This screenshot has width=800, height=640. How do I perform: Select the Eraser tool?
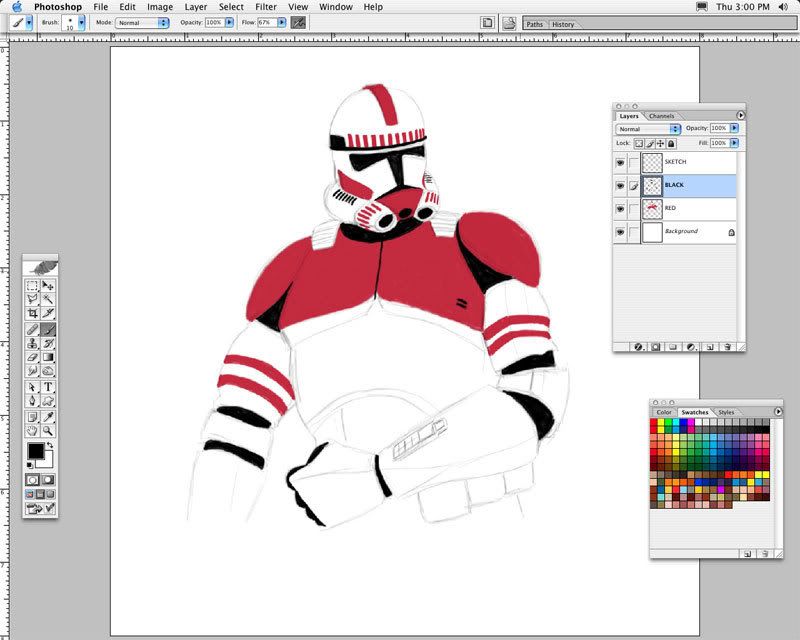click(32, 357)
